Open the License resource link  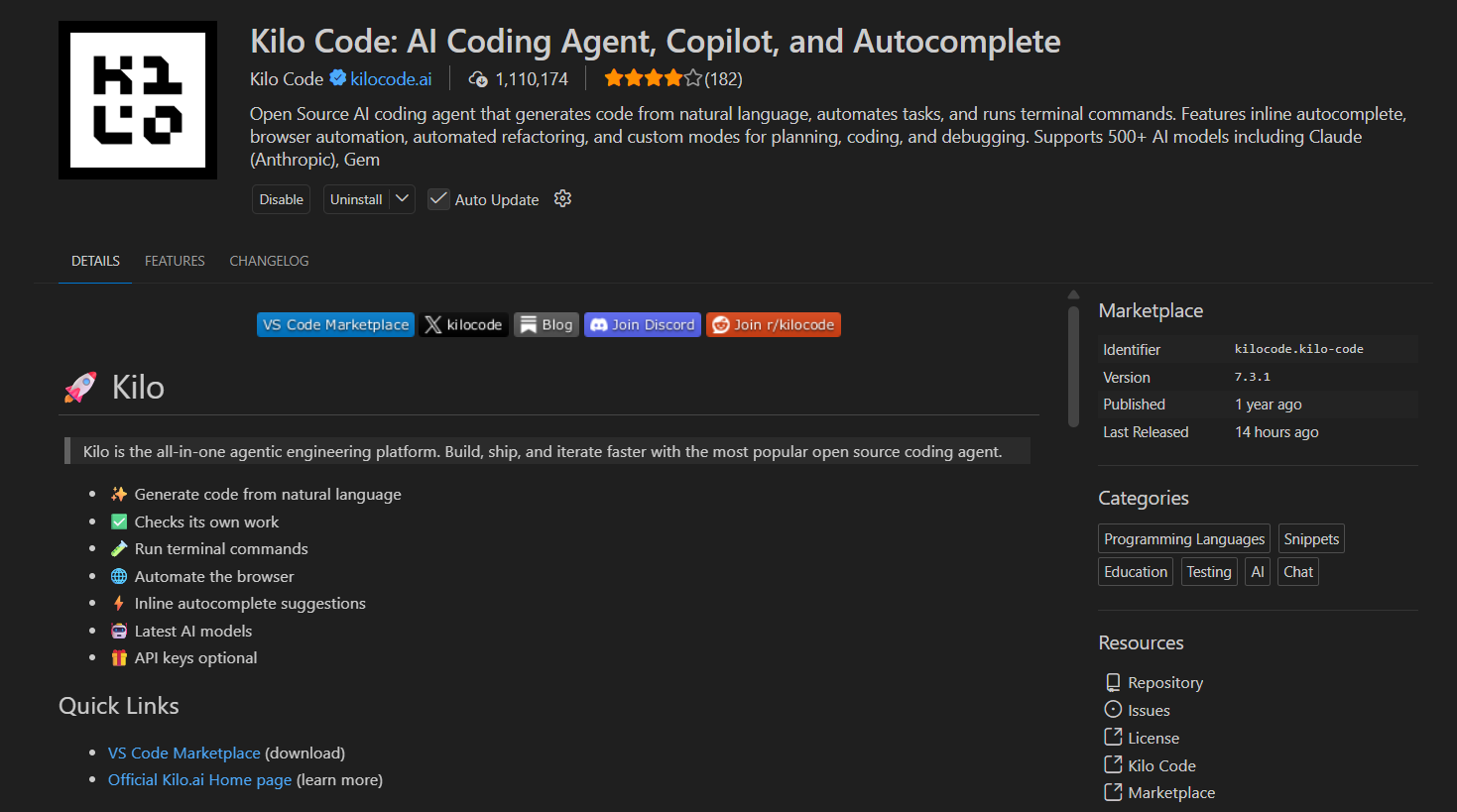click(x=1153, y=739)
